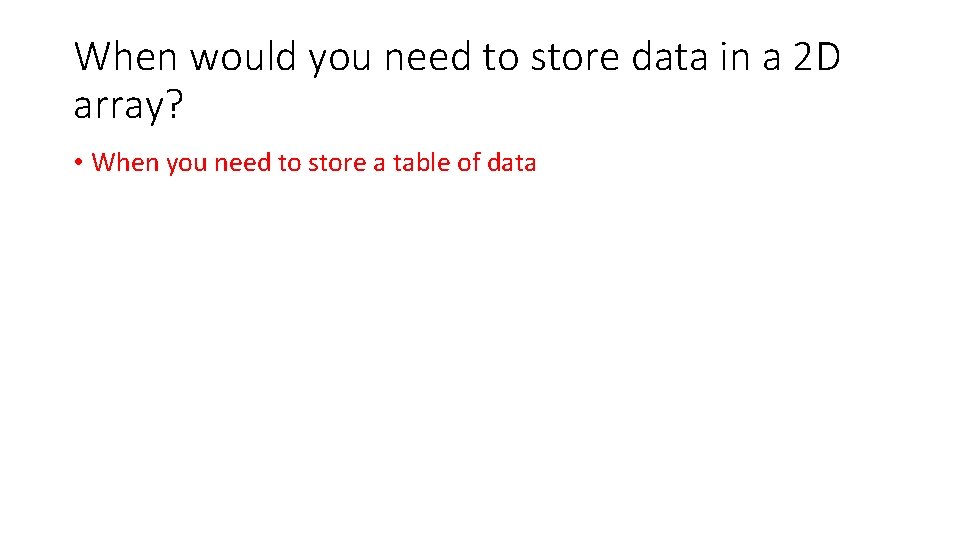Click the black word 'When' starting the title
The width and height of the screenshot is (960, 540).
pos(126,57)
